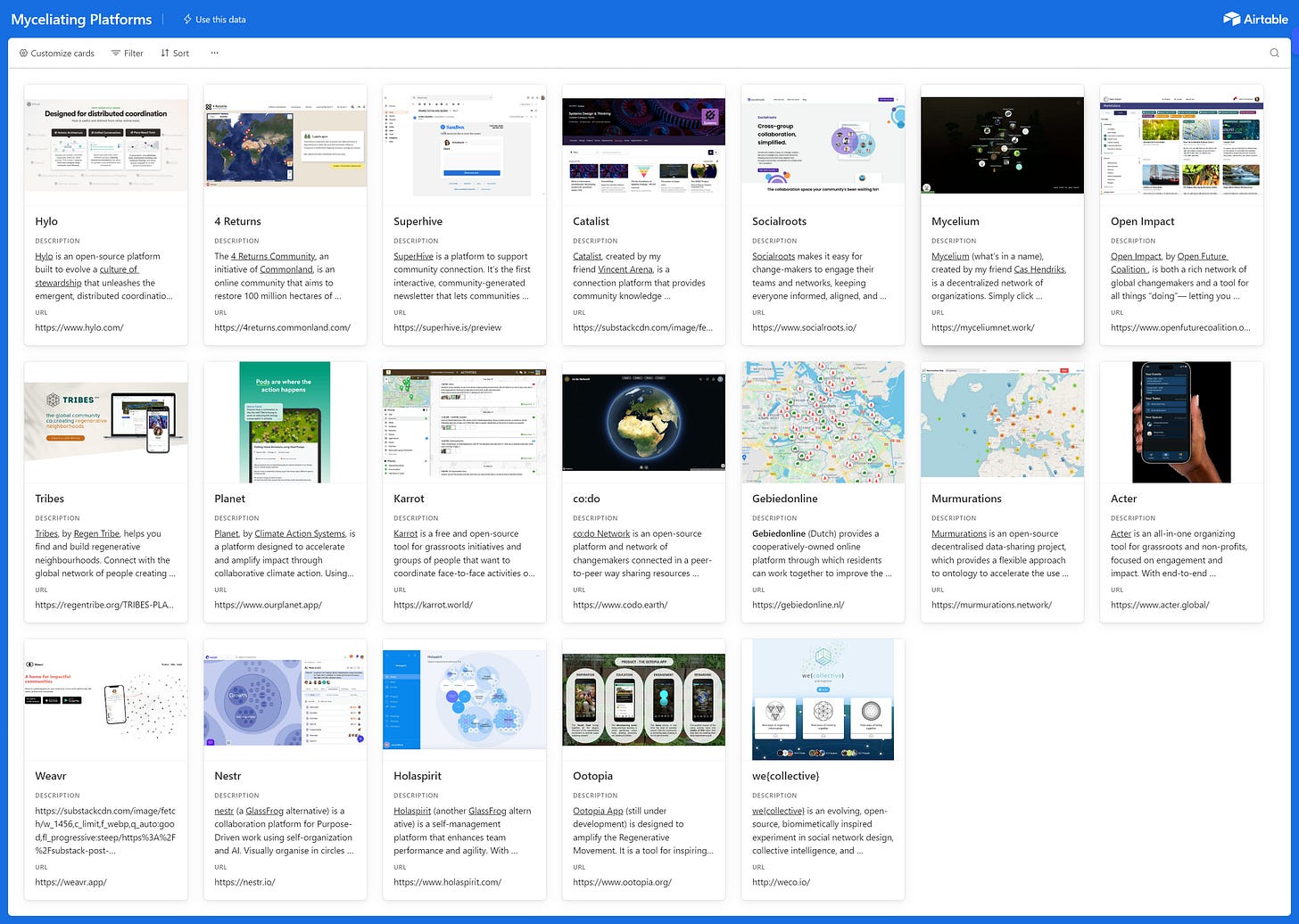Select the Holaspirit card title

[418, 776]
